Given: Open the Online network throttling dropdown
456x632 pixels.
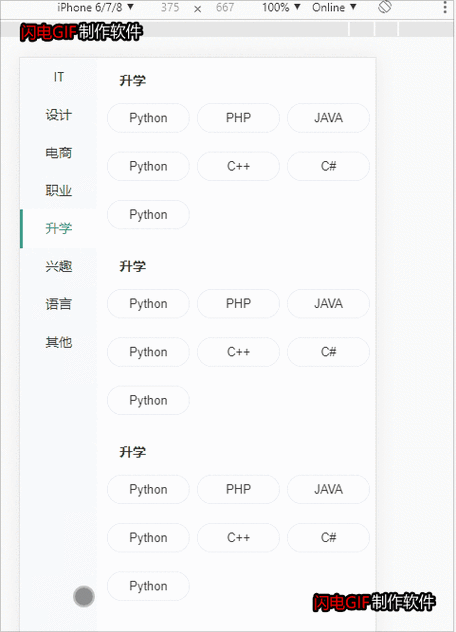Looking at the screenshot, I should tap(334, 7).
